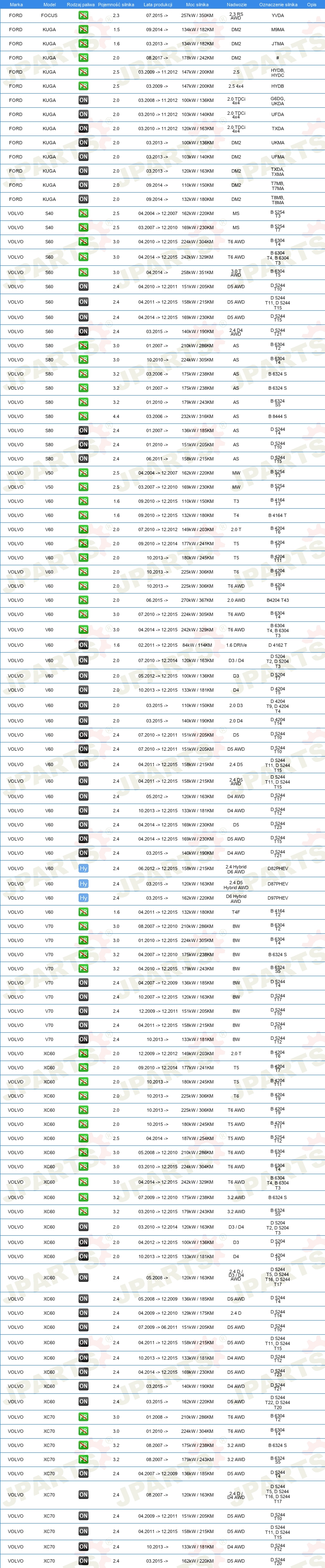Screen dimensions: 325x1568
Task: Click diesel ON icon in D 4162 T row
Action: (84, 645)
